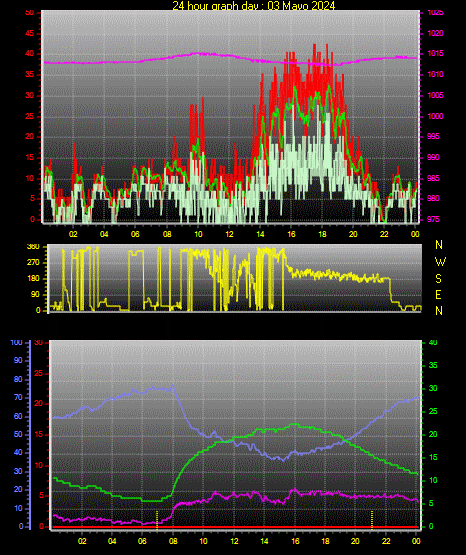Screen dimensions: 466x555
Task: Click the S wind direction label
Action: tap(438, 279)
